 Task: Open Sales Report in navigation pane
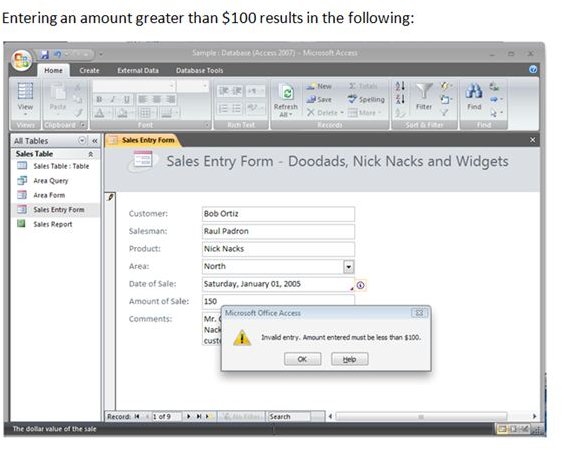click(55, 224)
